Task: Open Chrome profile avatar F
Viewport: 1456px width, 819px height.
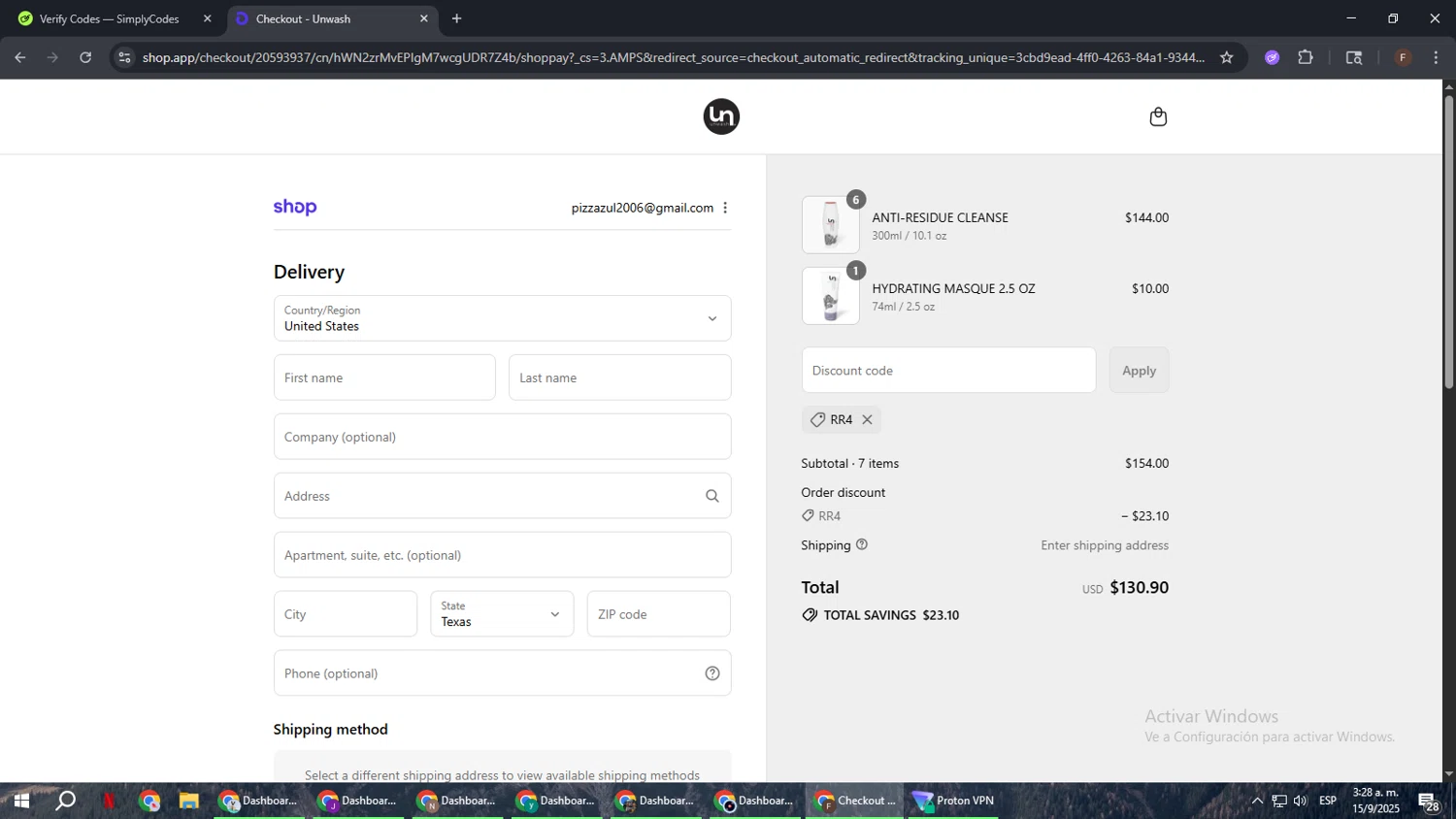Action: click(1403, 57)
